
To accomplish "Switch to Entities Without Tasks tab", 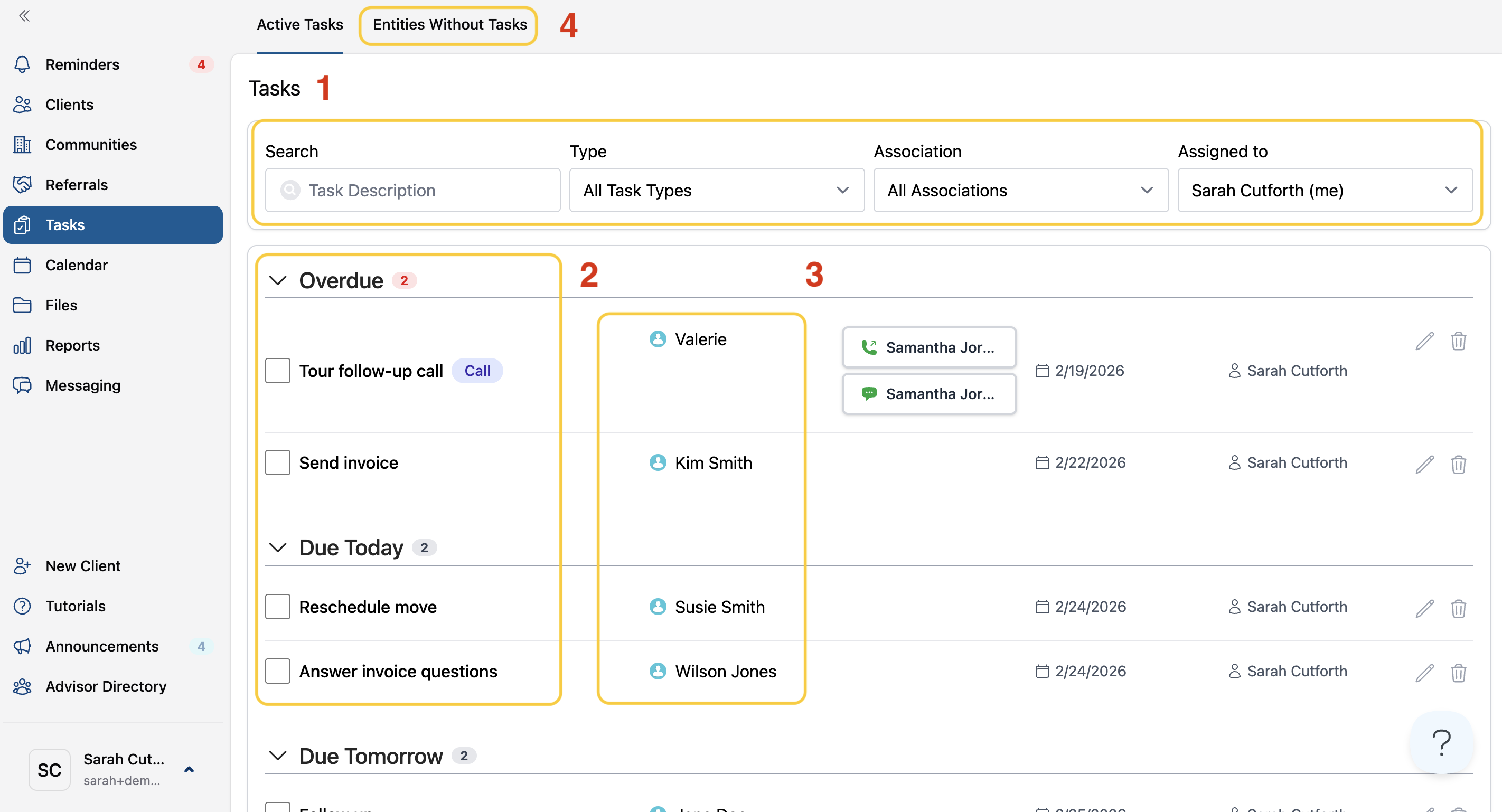I will click(x=449, y=24).
